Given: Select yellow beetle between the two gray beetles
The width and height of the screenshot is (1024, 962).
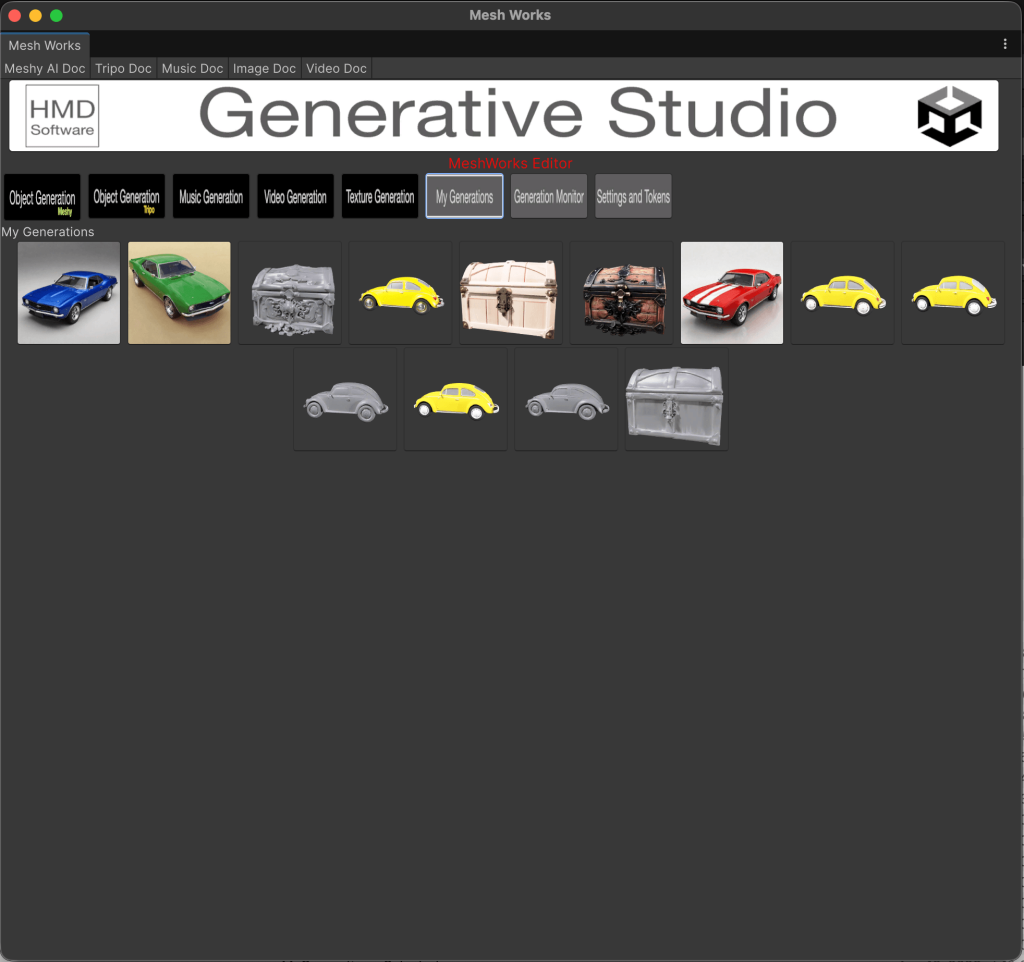Looking at the screenshot, I should [x=456, y=399].
